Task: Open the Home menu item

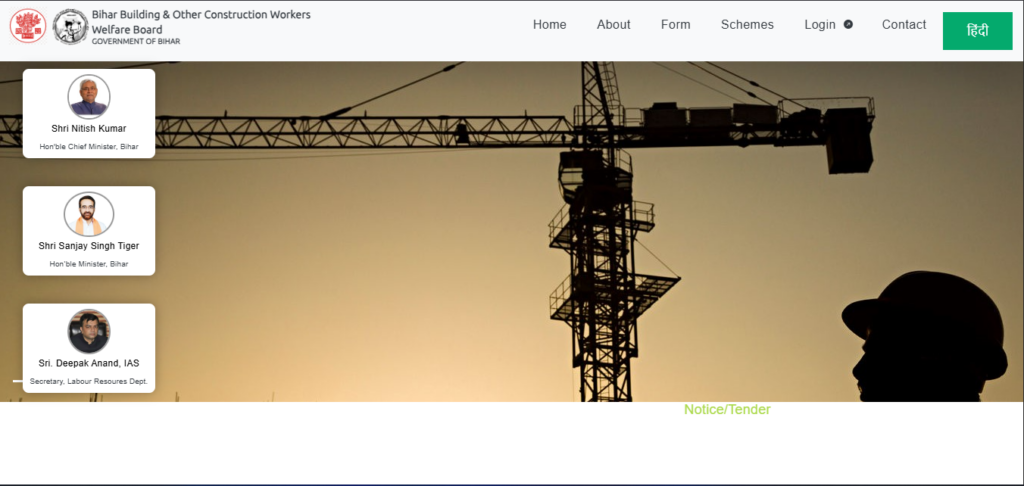Action: pyautogui.click(x=549, y=25)
